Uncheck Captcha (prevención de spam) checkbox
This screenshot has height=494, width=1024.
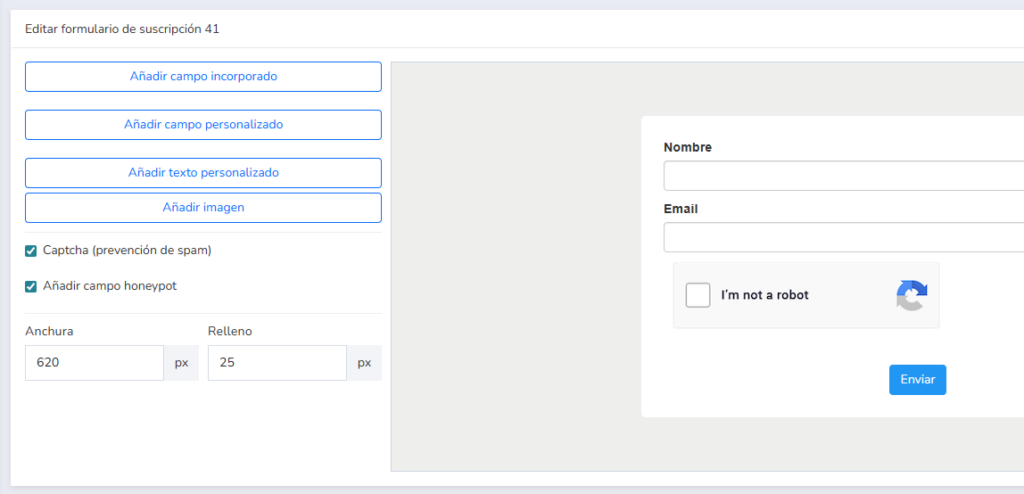(x=31, y=251)
